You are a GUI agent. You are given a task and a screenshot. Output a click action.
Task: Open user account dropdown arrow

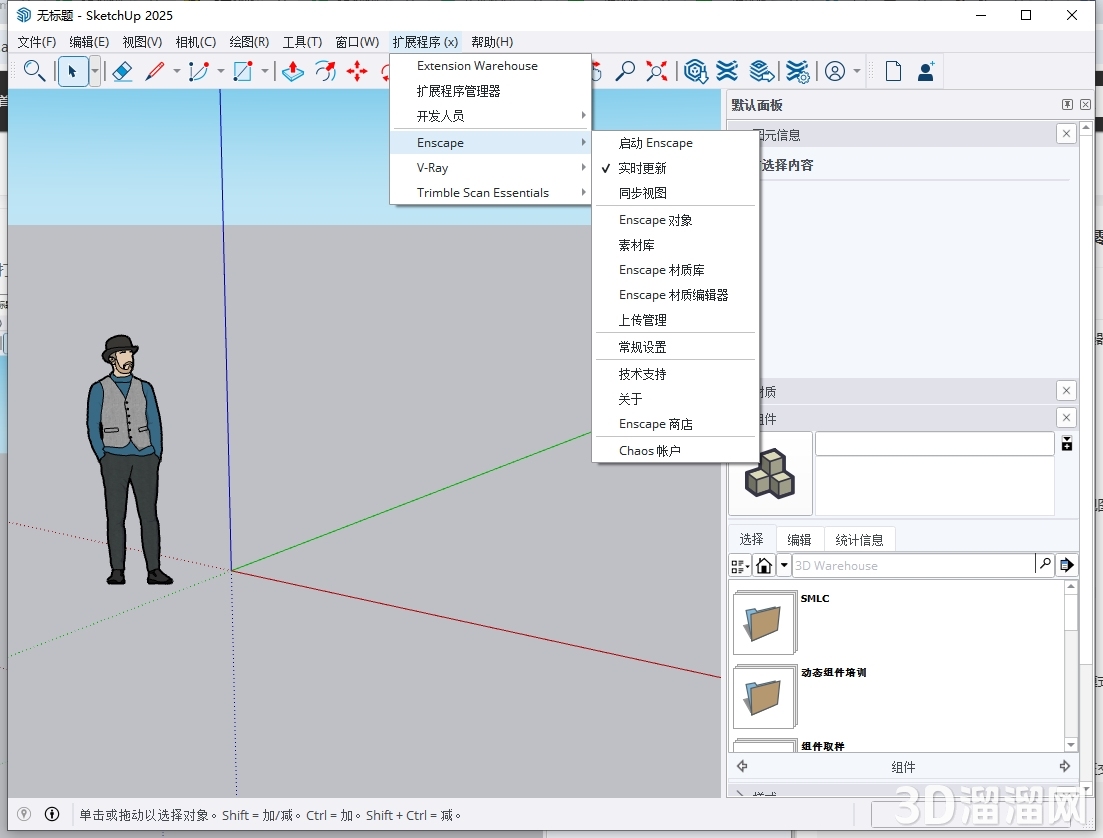(x=857, y=71)
